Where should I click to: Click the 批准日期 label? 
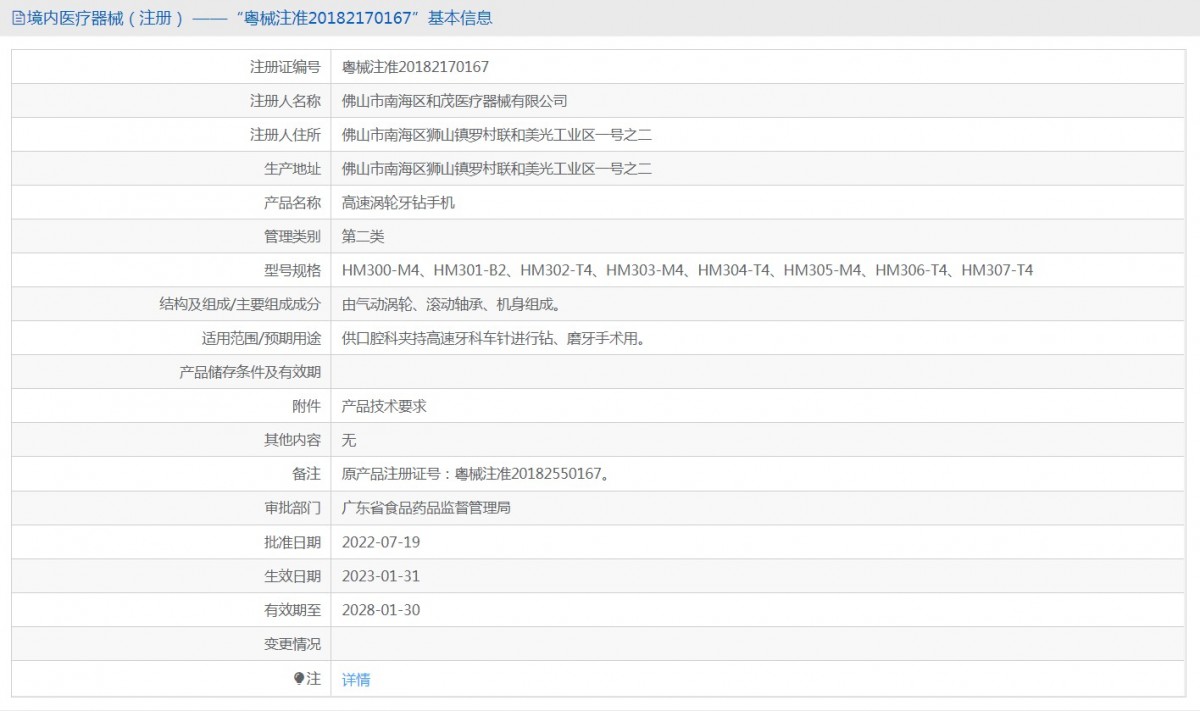(x=292, y=543)
